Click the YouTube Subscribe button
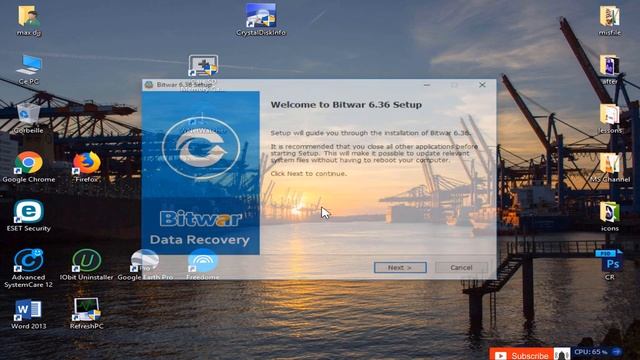Screen dimensions: 640x360 (521, 355)
